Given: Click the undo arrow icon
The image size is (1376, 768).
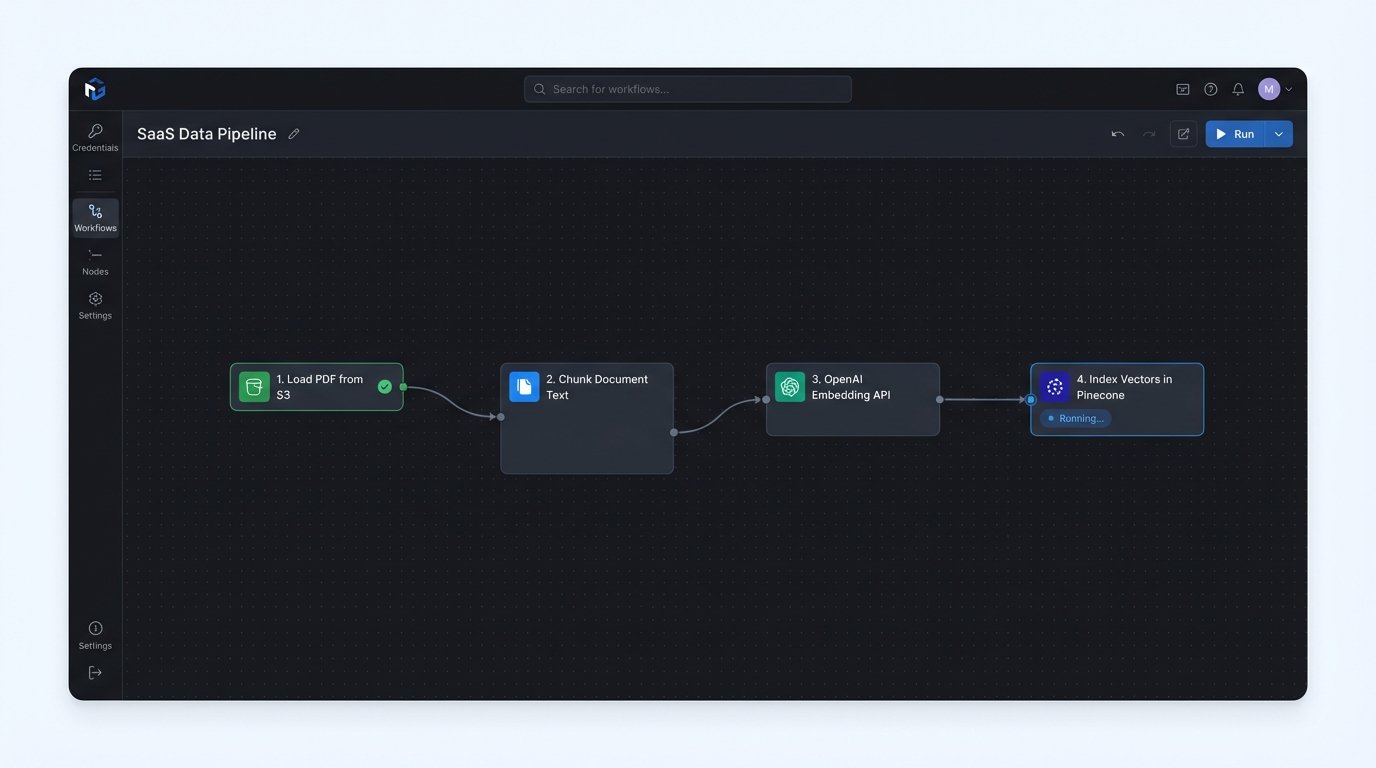Looking at the screenshot, I should (x=1117, y=134).
